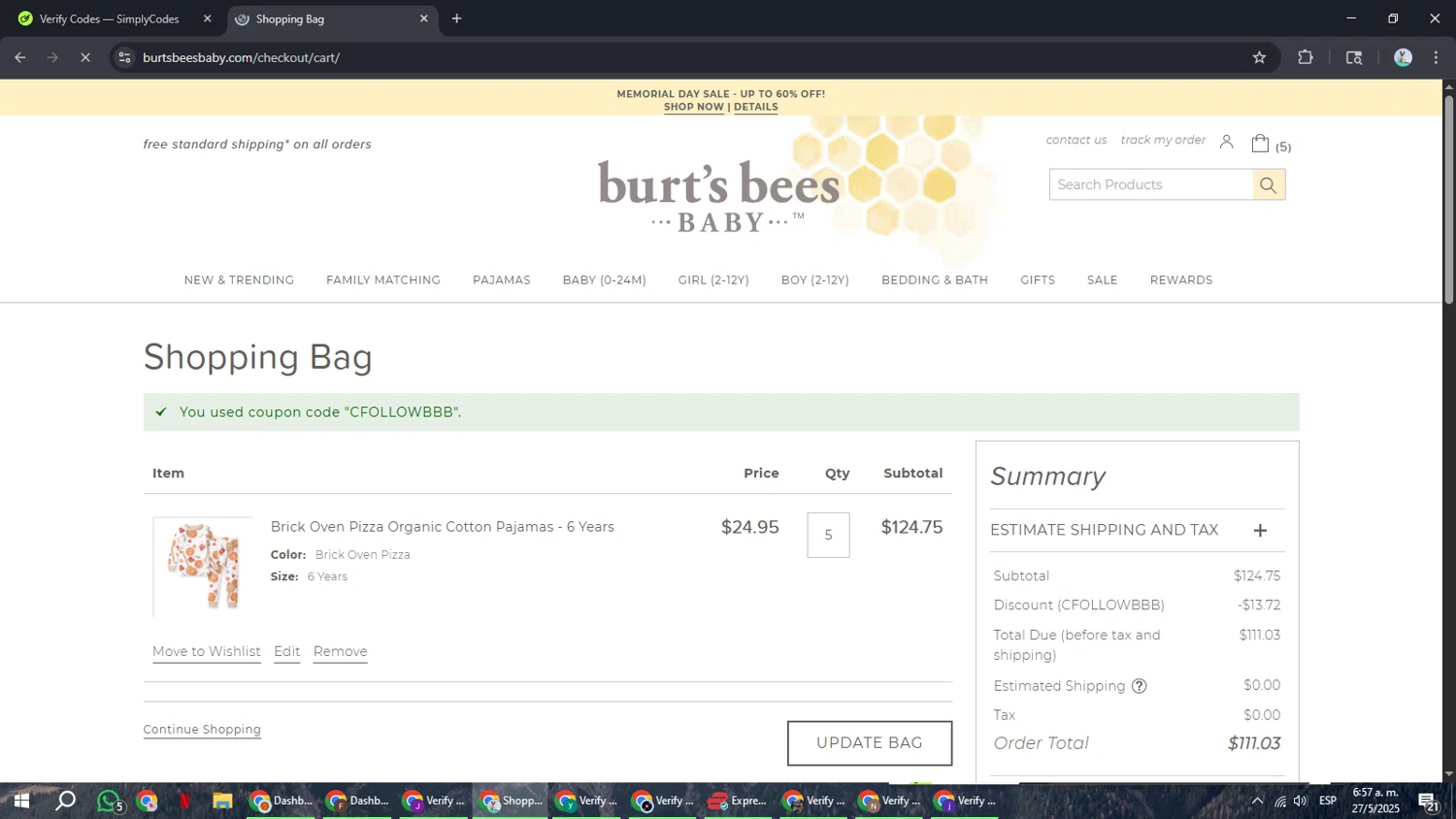
Task: Open the Baby (0-24M) menu
Action: (x=605, y=280)
